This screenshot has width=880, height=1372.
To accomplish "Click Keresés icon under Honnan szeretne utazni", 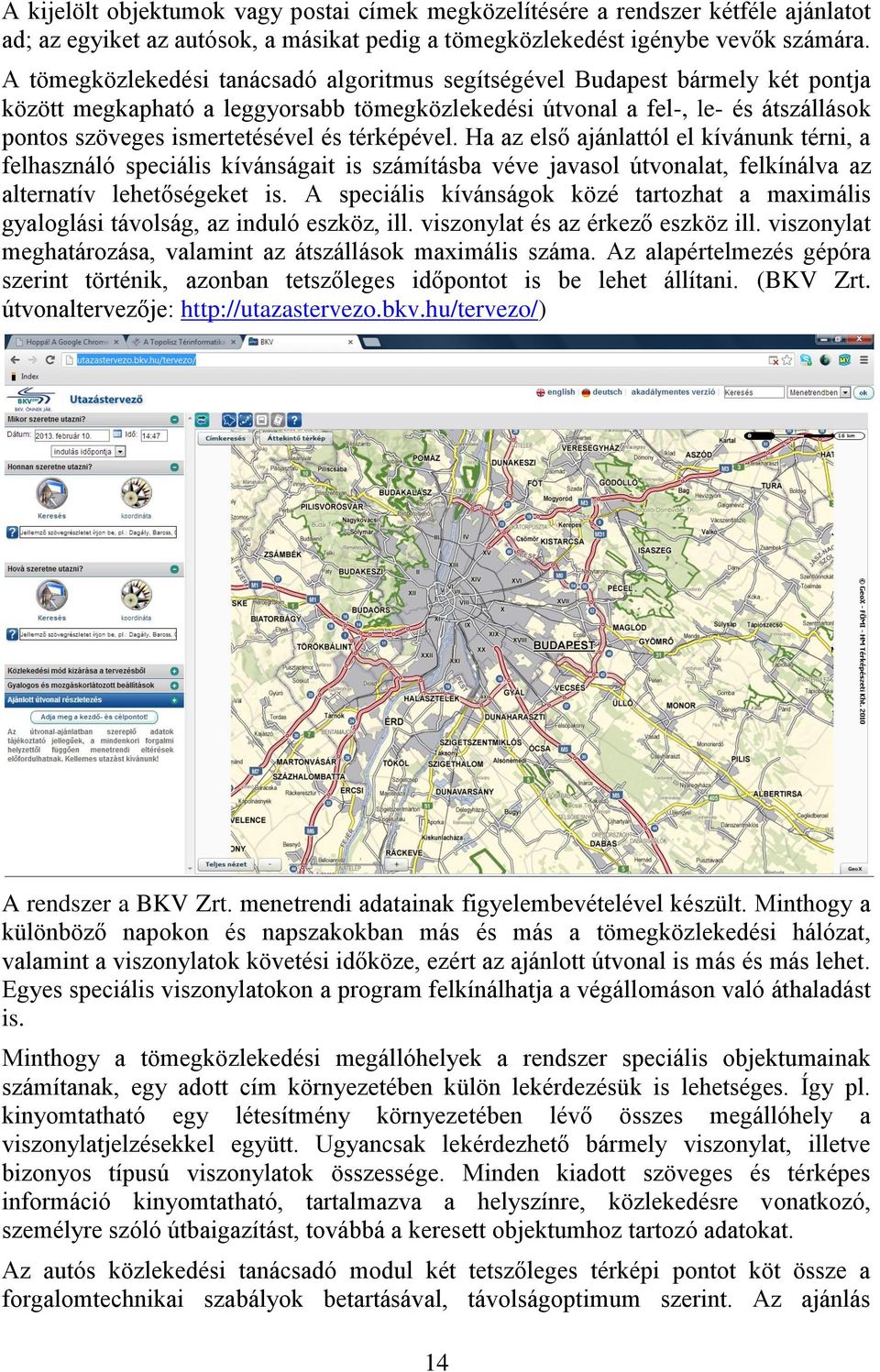I will pyautogui.click(x=51, y=493).
